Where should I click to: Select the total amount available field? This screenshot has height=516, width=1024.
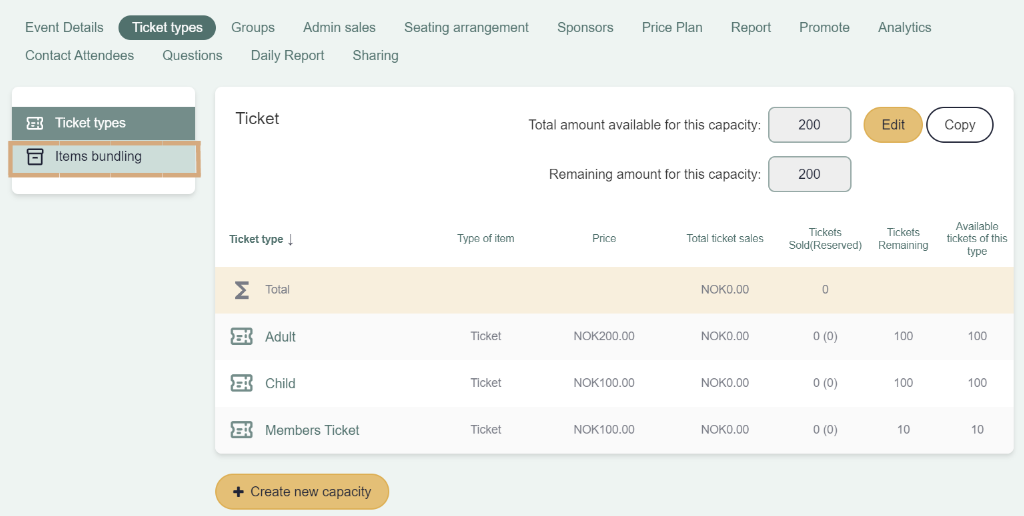[810, 125]
